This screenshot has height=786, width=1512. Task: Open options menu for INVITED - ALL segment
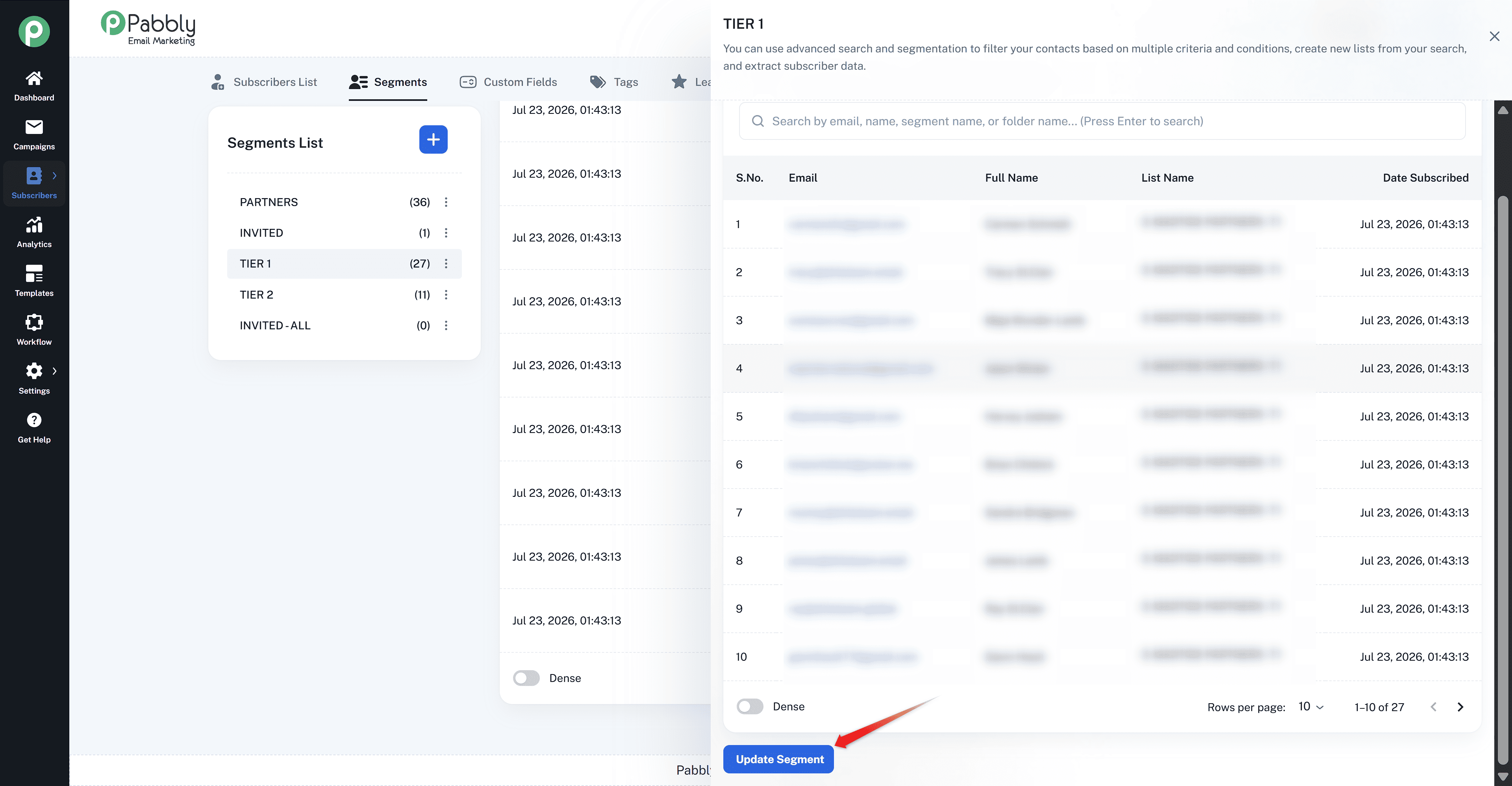point(446,325)
